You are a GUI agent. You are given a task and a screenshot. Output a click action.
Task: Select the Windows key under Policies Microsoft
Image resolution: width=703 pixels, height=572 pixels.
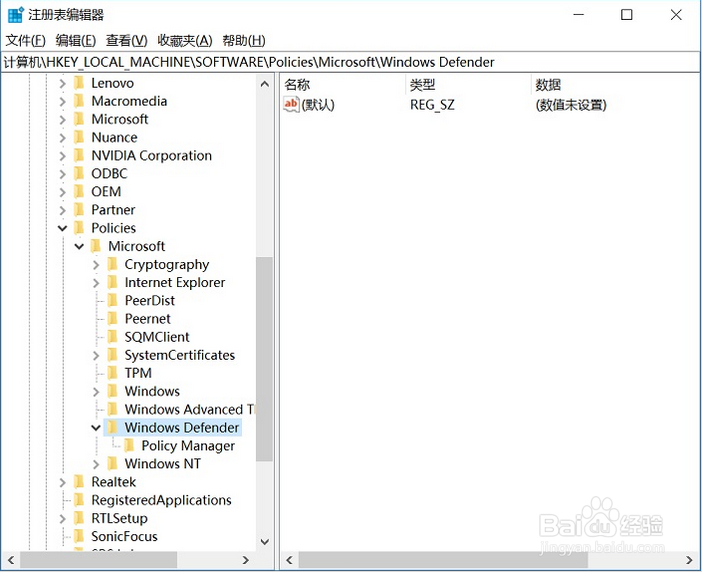coord(152,391)
